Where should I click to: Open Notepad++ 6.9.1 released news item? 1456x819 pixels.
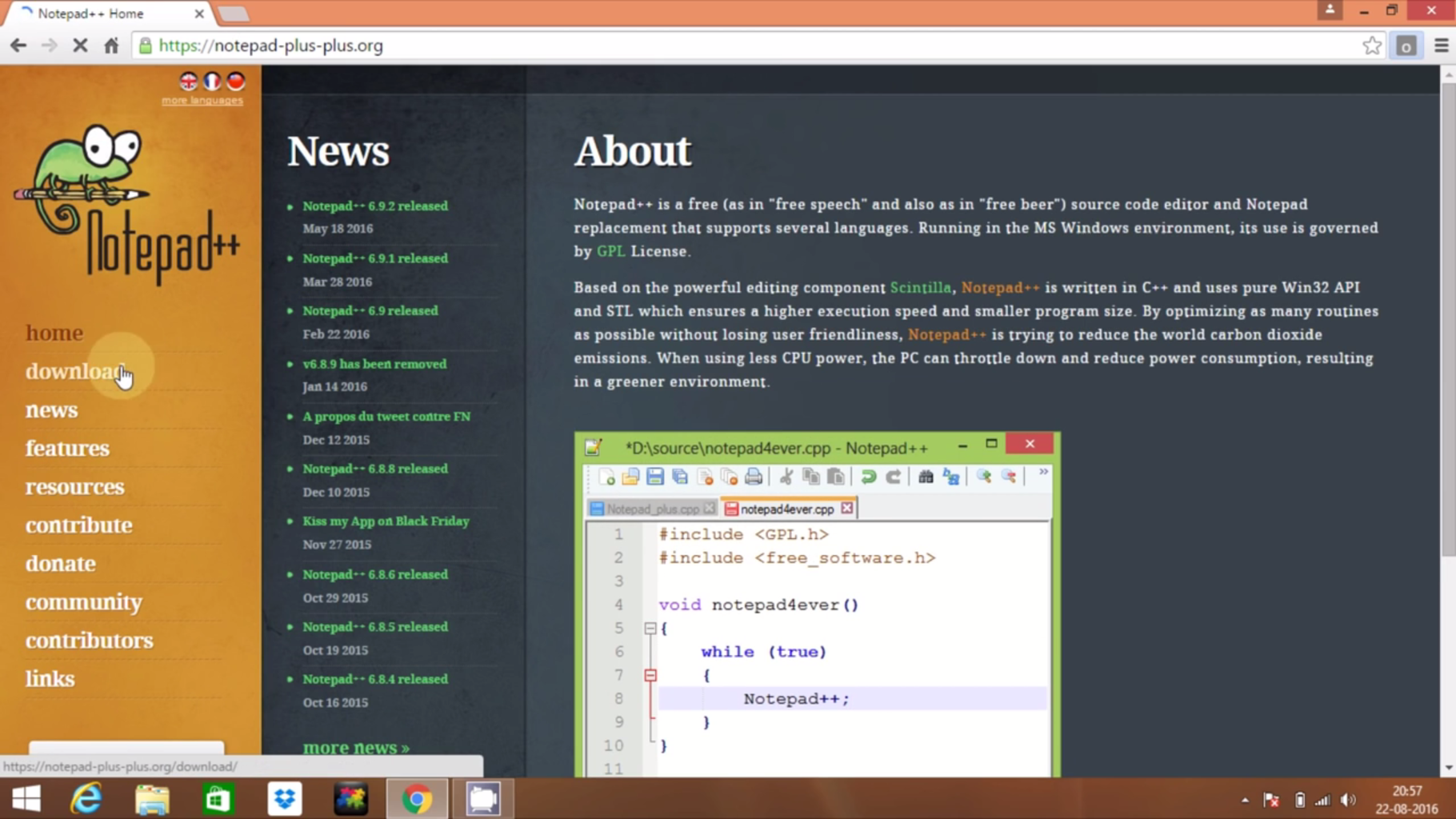[x=375, y=258]
